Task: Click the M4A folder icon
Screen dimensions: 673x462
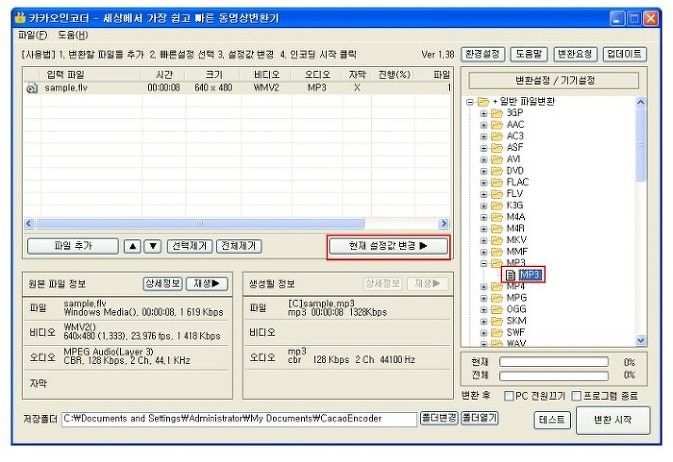Action: point(497,217)
